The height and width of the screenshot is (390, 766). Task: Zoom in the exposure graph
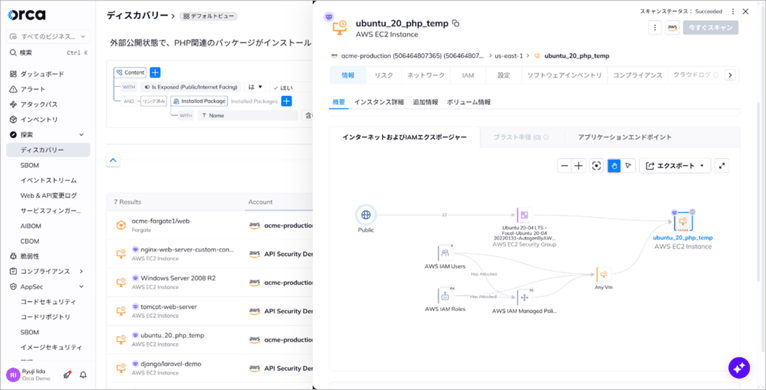pyautogui.click(x=578, y=166)
